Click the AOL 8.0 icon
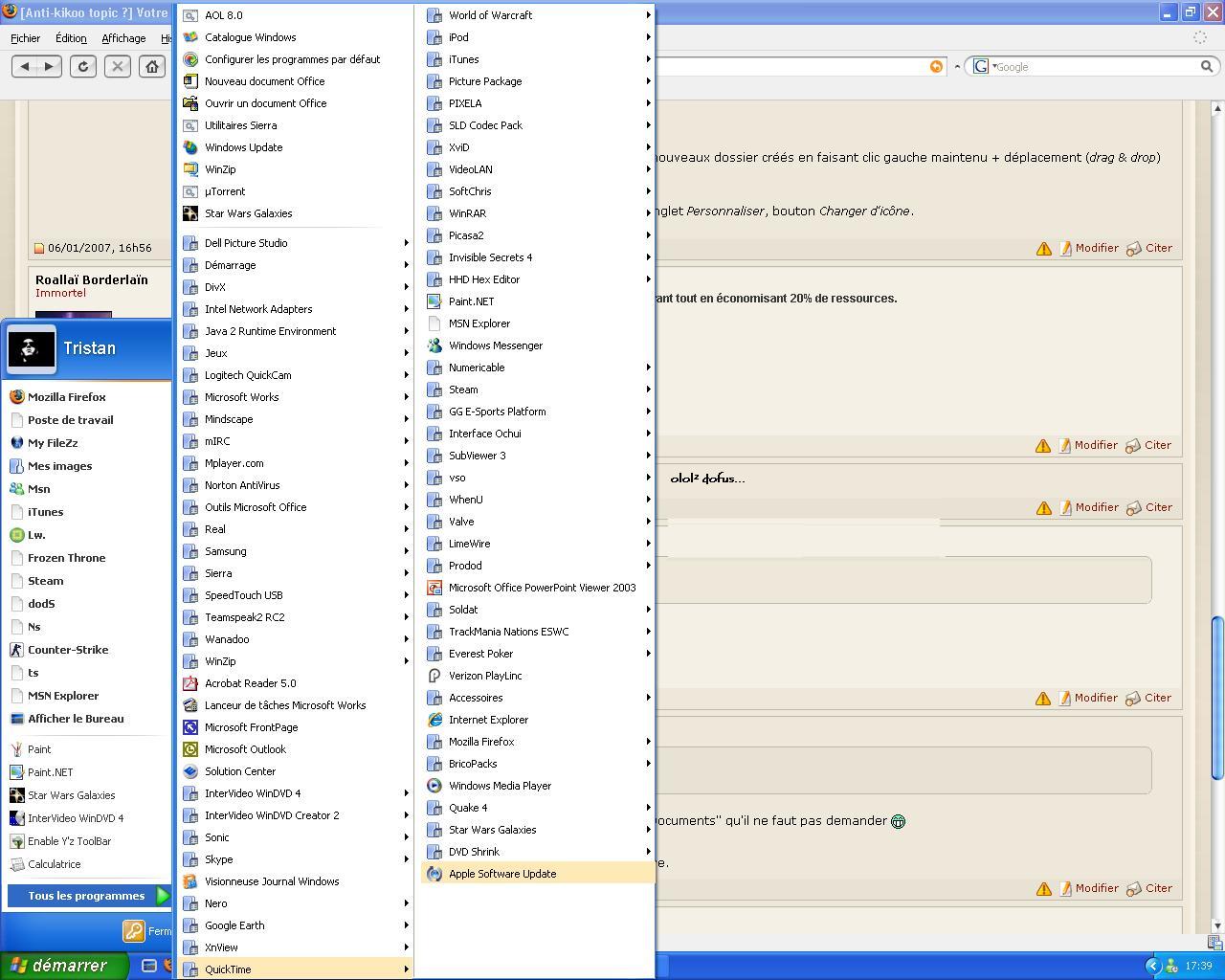 190,15
